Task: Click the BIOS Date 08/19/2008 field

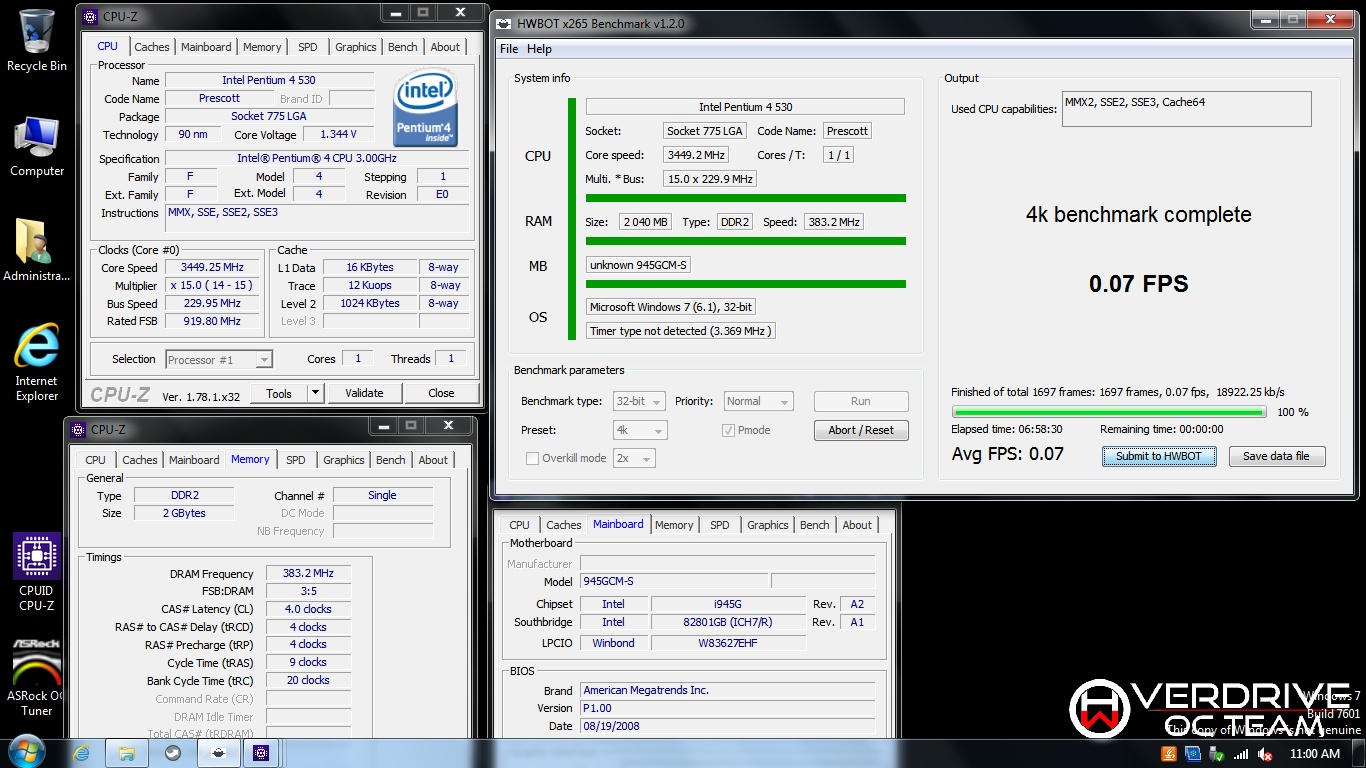Action: (x=727, y=726)
